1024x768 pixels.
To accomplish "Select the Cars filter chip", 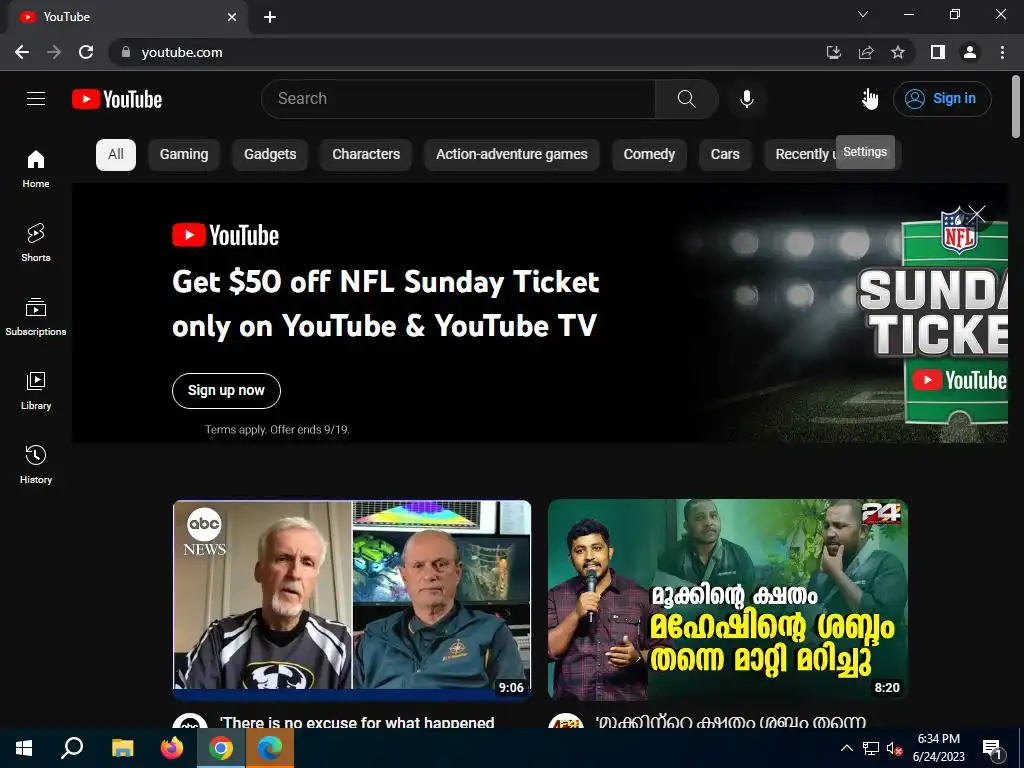I will (x=725, y=155).
